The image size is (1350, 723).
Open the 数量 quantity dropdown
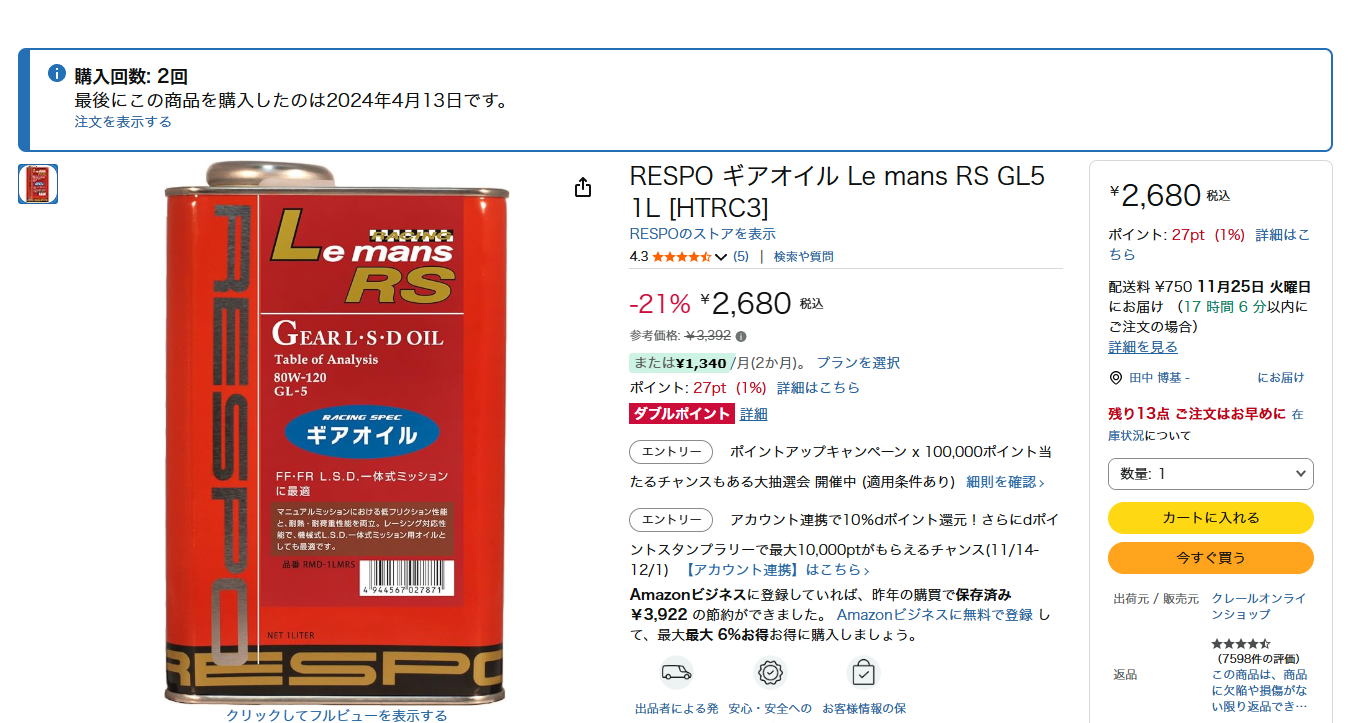(x=1210, y=474)
